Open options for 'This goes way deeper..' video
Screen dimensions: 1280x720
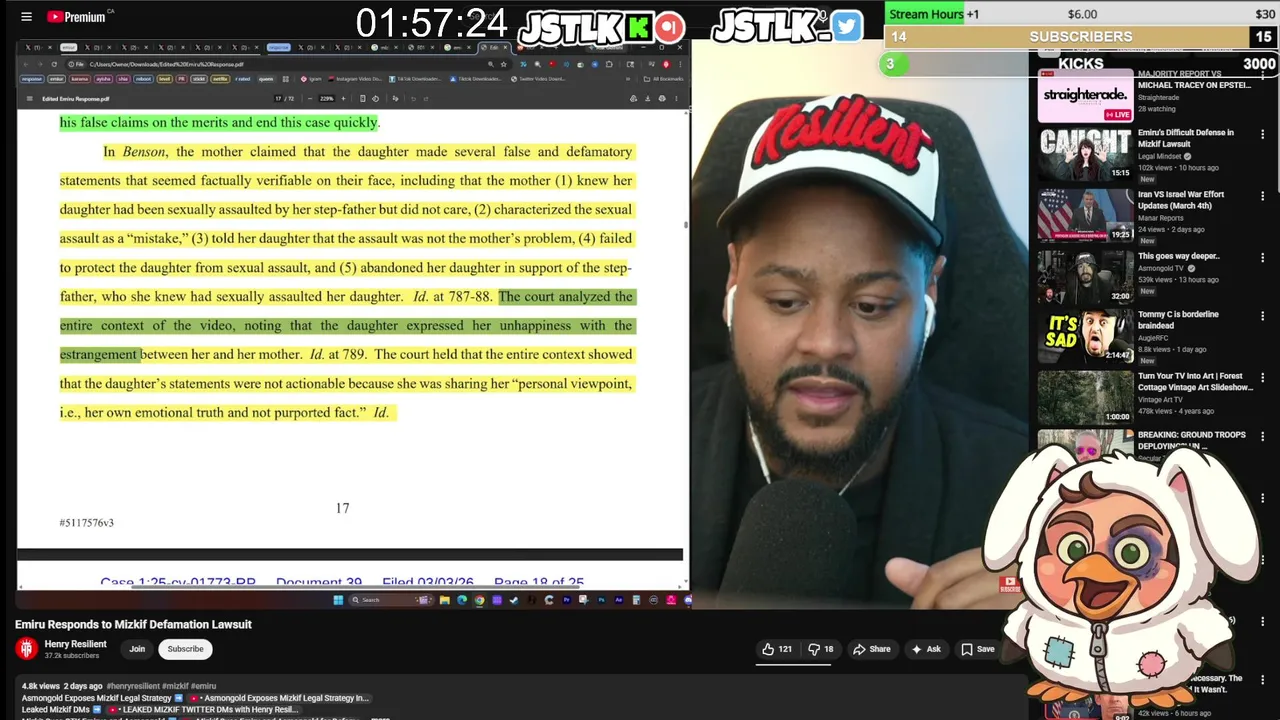coord(1262,257)
